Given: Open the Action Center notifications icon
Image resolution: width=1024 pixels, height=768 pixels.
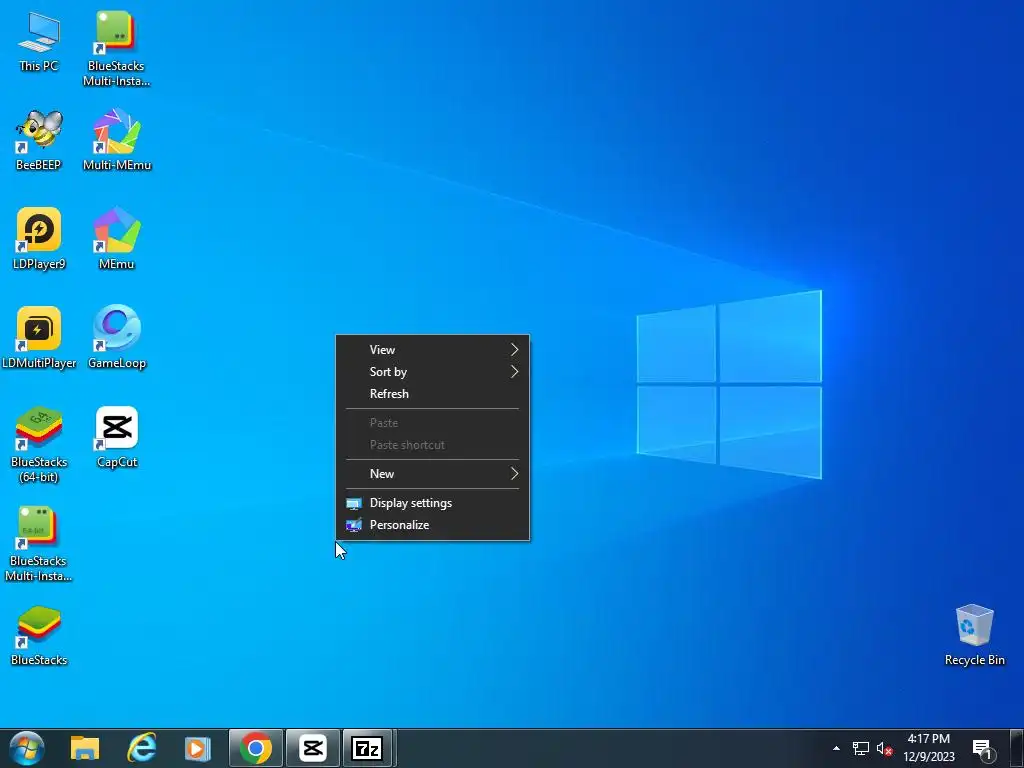Looking at the screenshot, I should coord(984,749).
